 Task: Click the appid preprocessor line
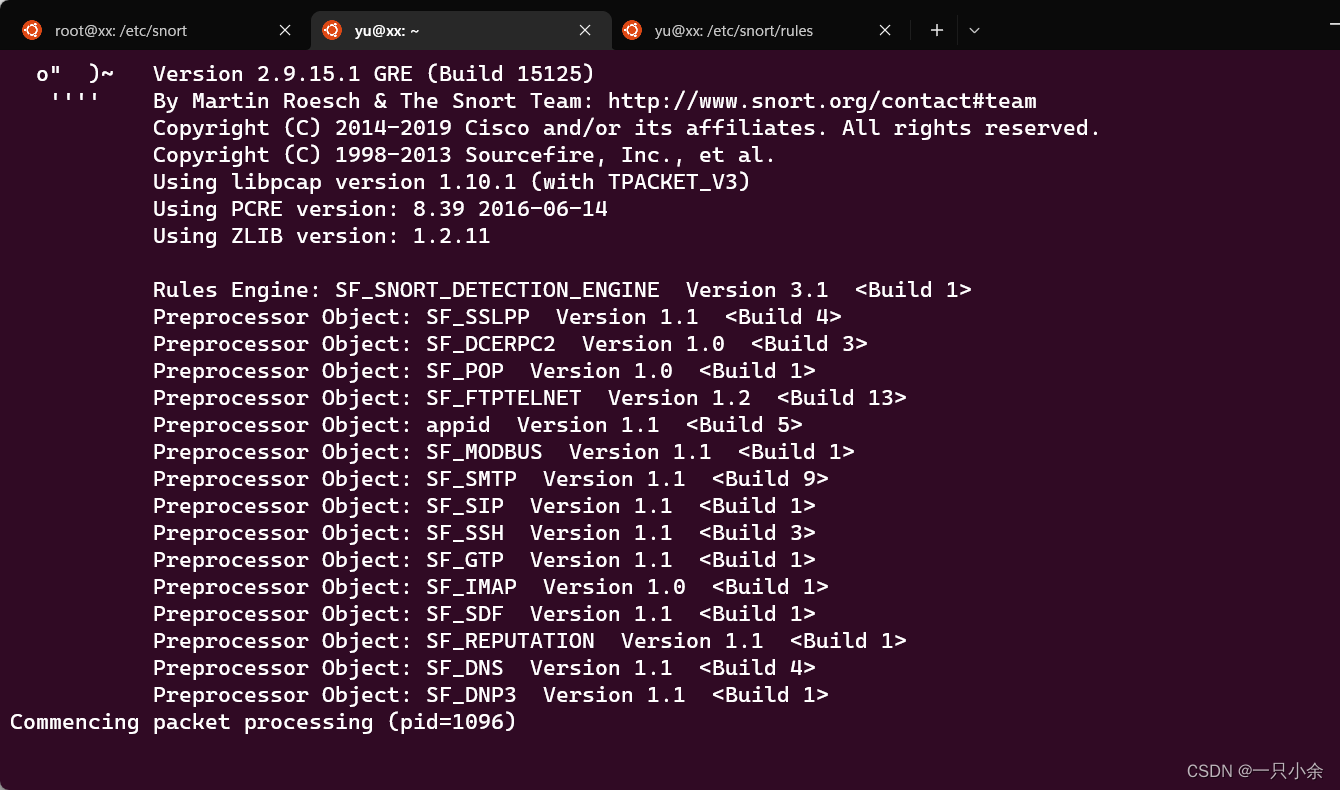(x=478, y=425)
